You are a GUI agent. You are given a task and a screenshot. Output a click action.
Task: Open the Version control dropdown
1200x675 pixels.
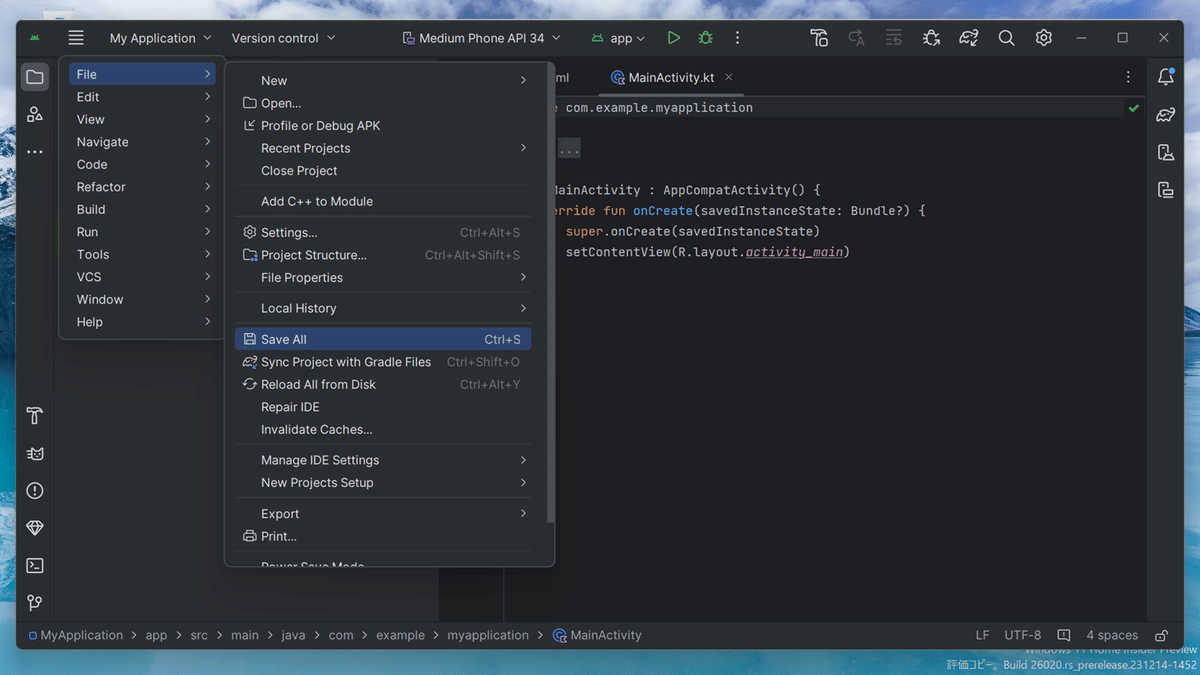[283, 38]
